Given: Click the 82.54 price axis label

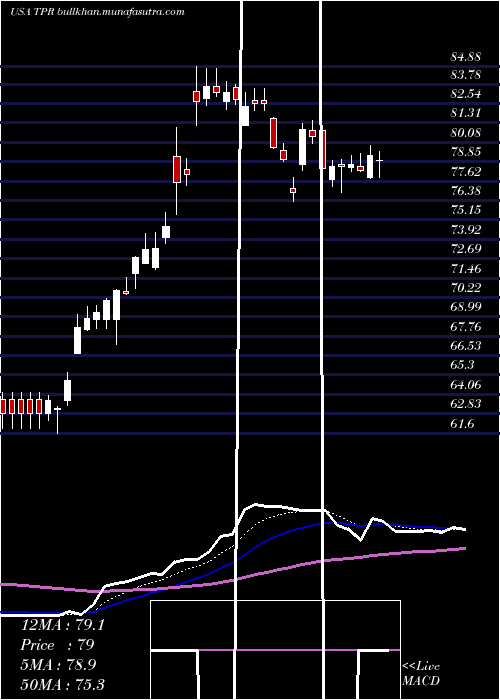Looking at the screenshot, I should [x=466, y=94].
